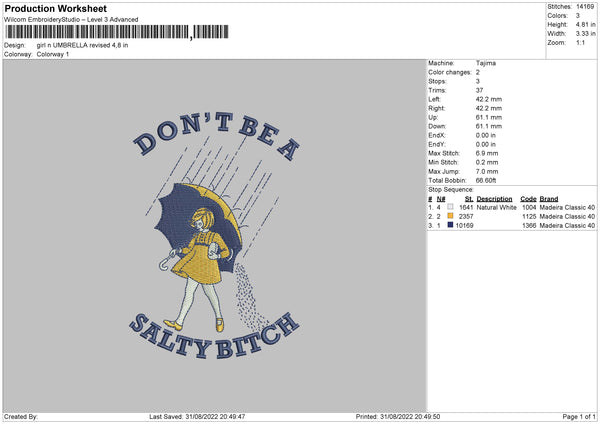Click the Min Stitch value 0.2 mm
The height and width of the screenshot is (424, 600).
[x=487, y=162]
